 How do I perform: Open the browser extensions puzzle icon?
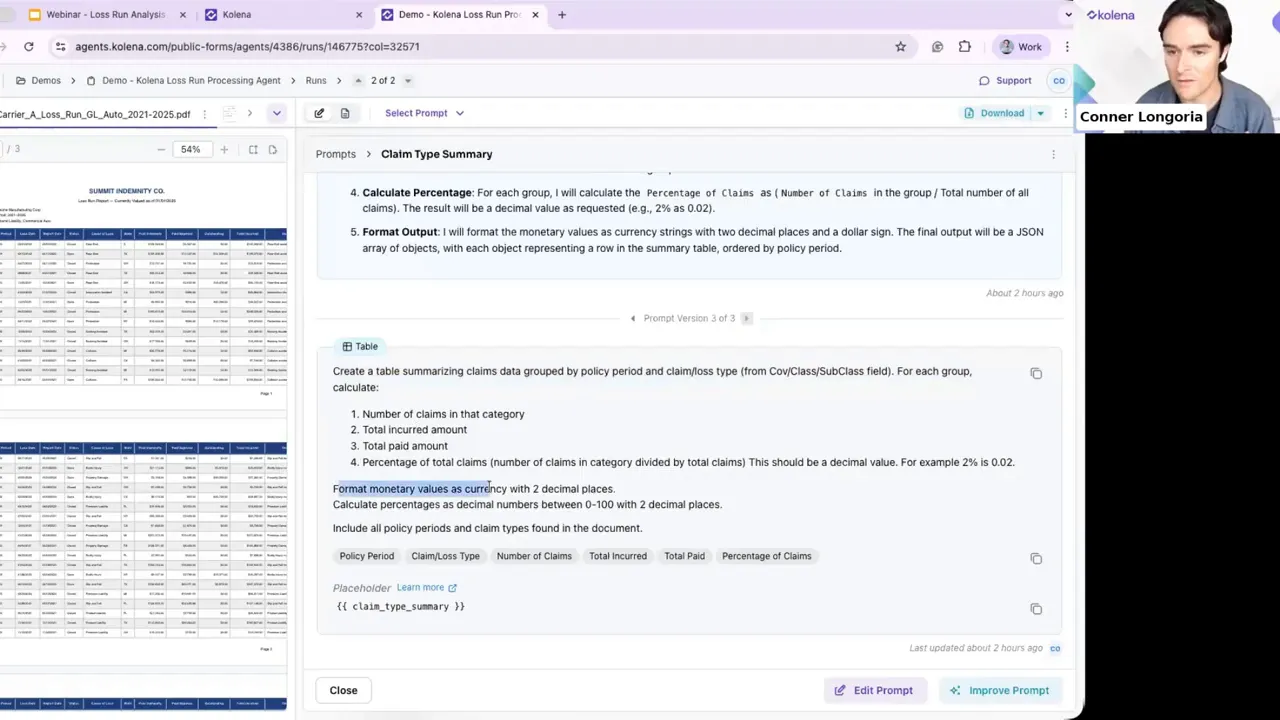tap(964, 46)
